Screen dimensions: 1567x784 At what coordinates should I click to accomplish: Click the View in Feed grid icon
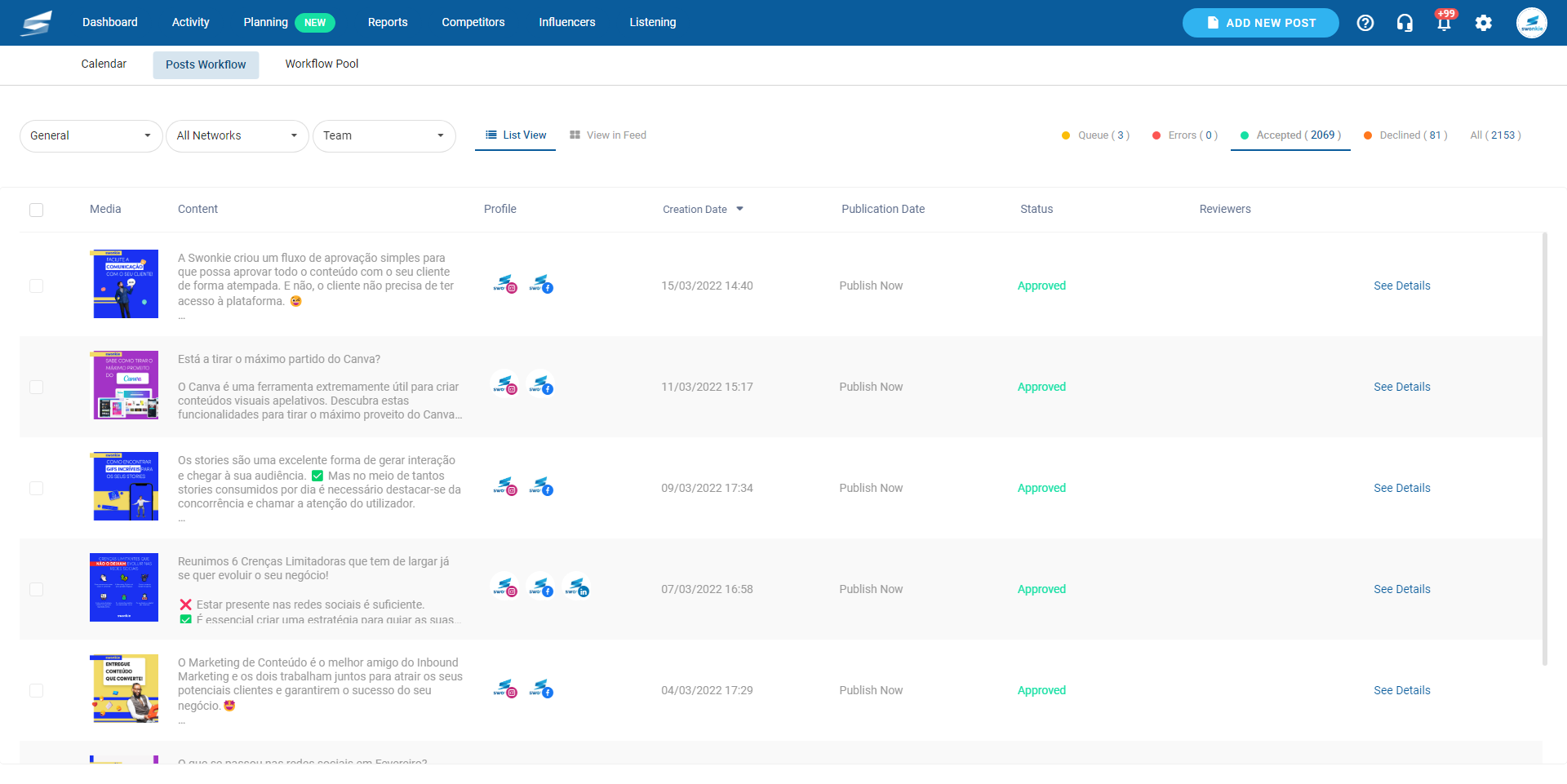click(575, 135)
